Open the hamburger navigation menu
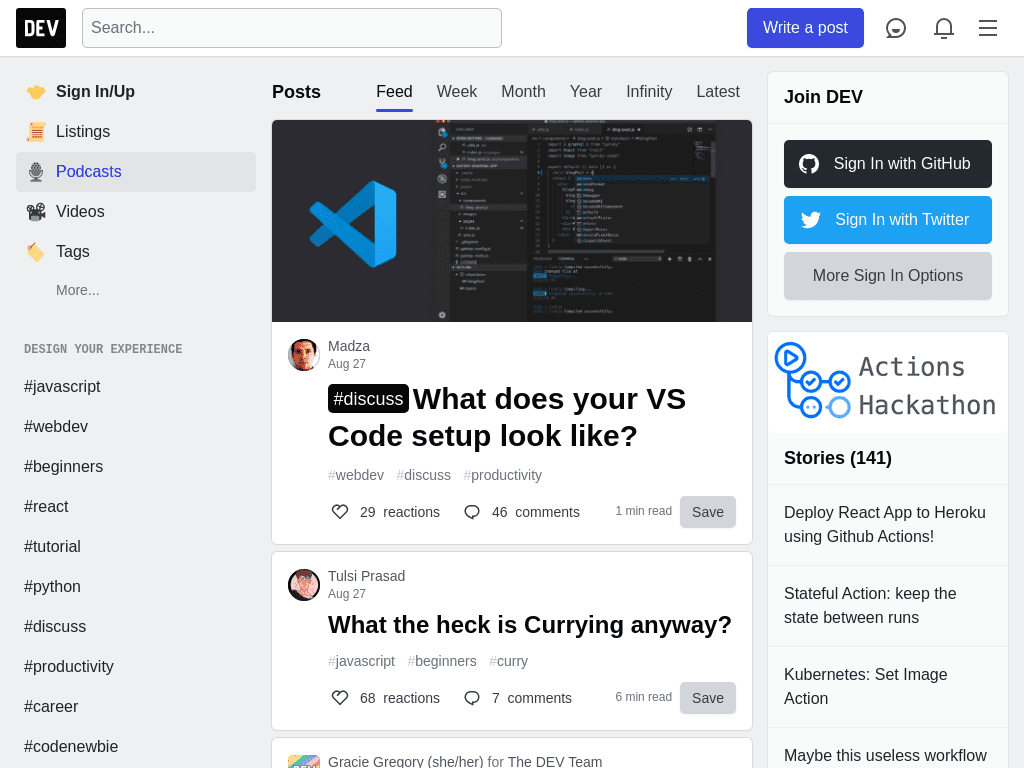 pyautogui.click(x=988, y=28)
